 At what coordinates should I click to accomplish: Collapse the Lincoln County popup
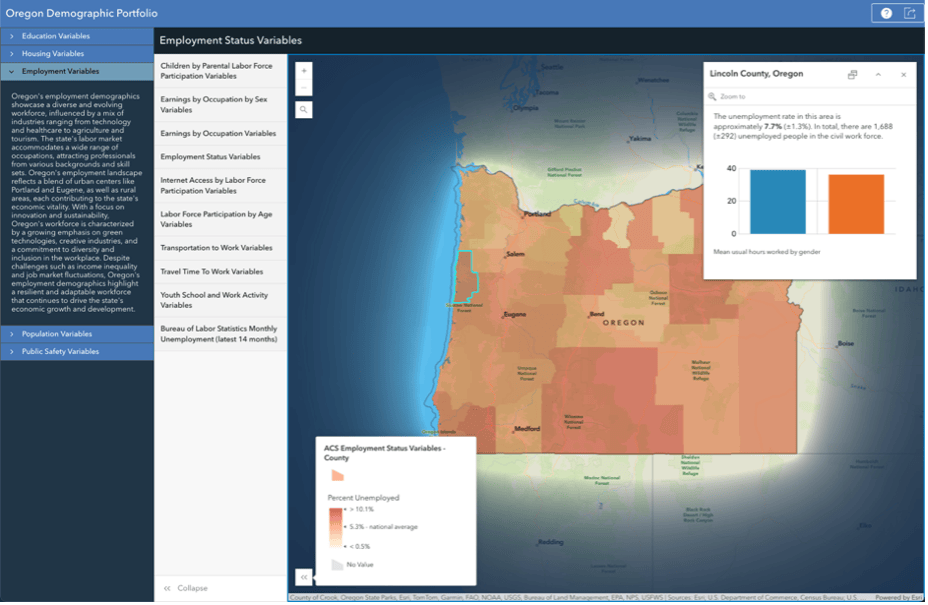pos(879,75)
